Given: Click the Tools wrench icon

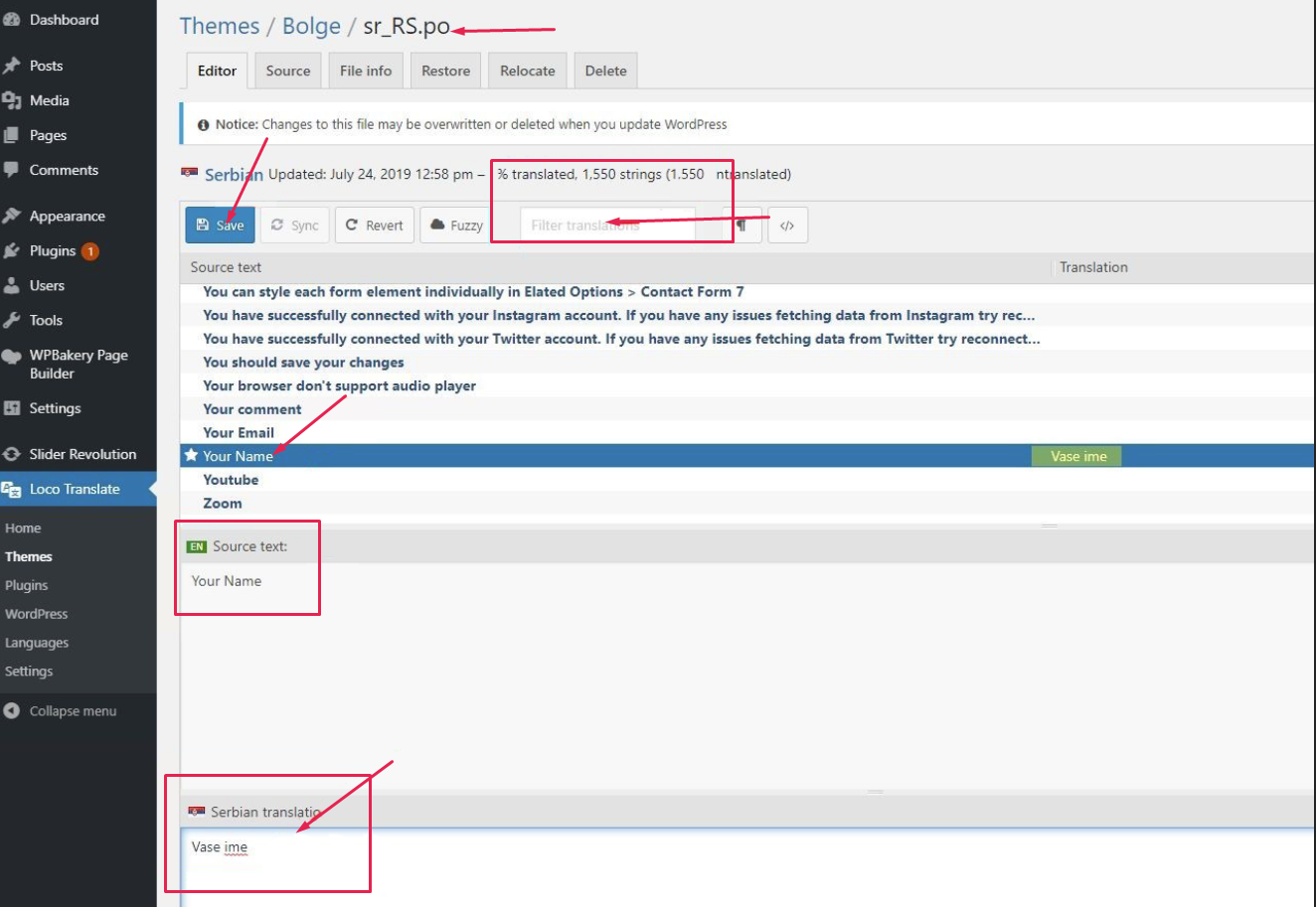Looking at the screenshot, I should point(12,320).
